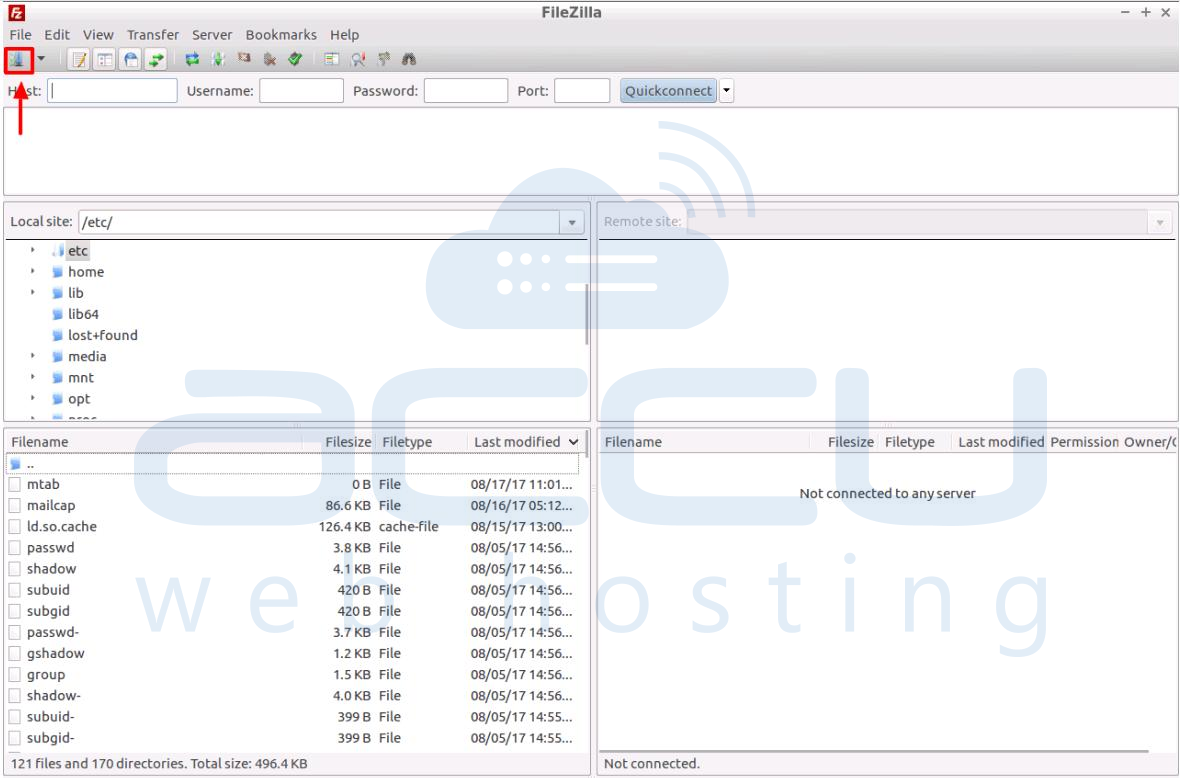Open the Quickconnect history dropdown

pyautogui.click(x=726, y=91)
